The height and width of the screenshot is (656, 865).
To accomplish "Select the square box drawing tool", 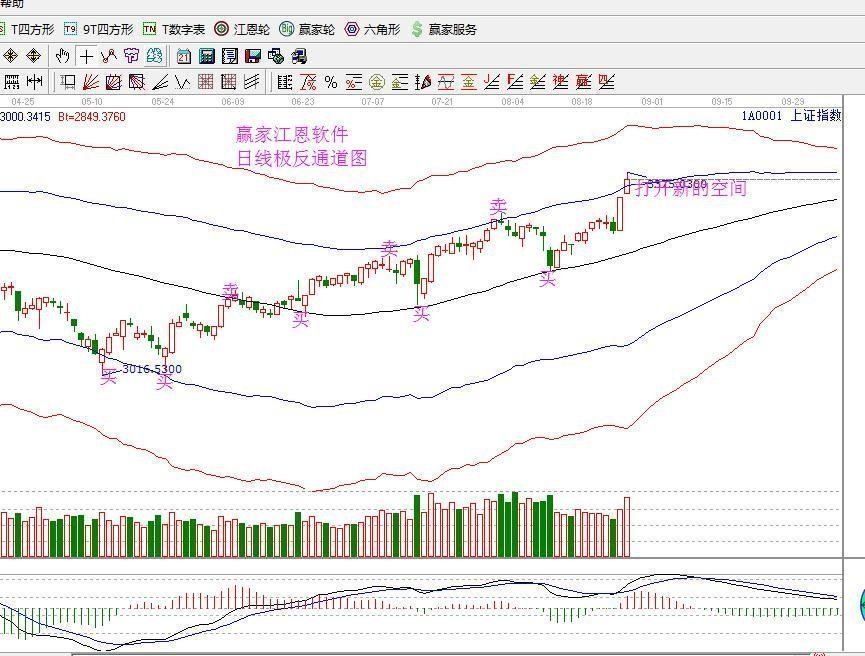I will [x=68, y=83].
